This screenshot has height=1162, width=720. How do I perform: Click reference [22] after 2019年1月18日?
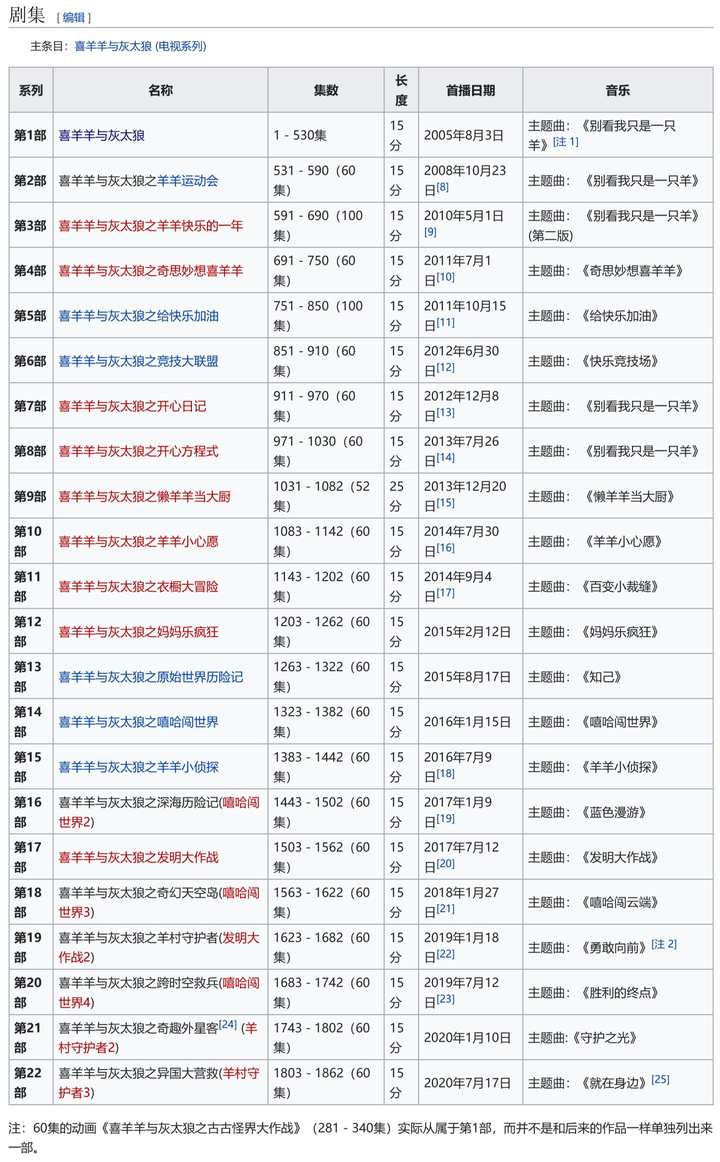tap(445, 954)
